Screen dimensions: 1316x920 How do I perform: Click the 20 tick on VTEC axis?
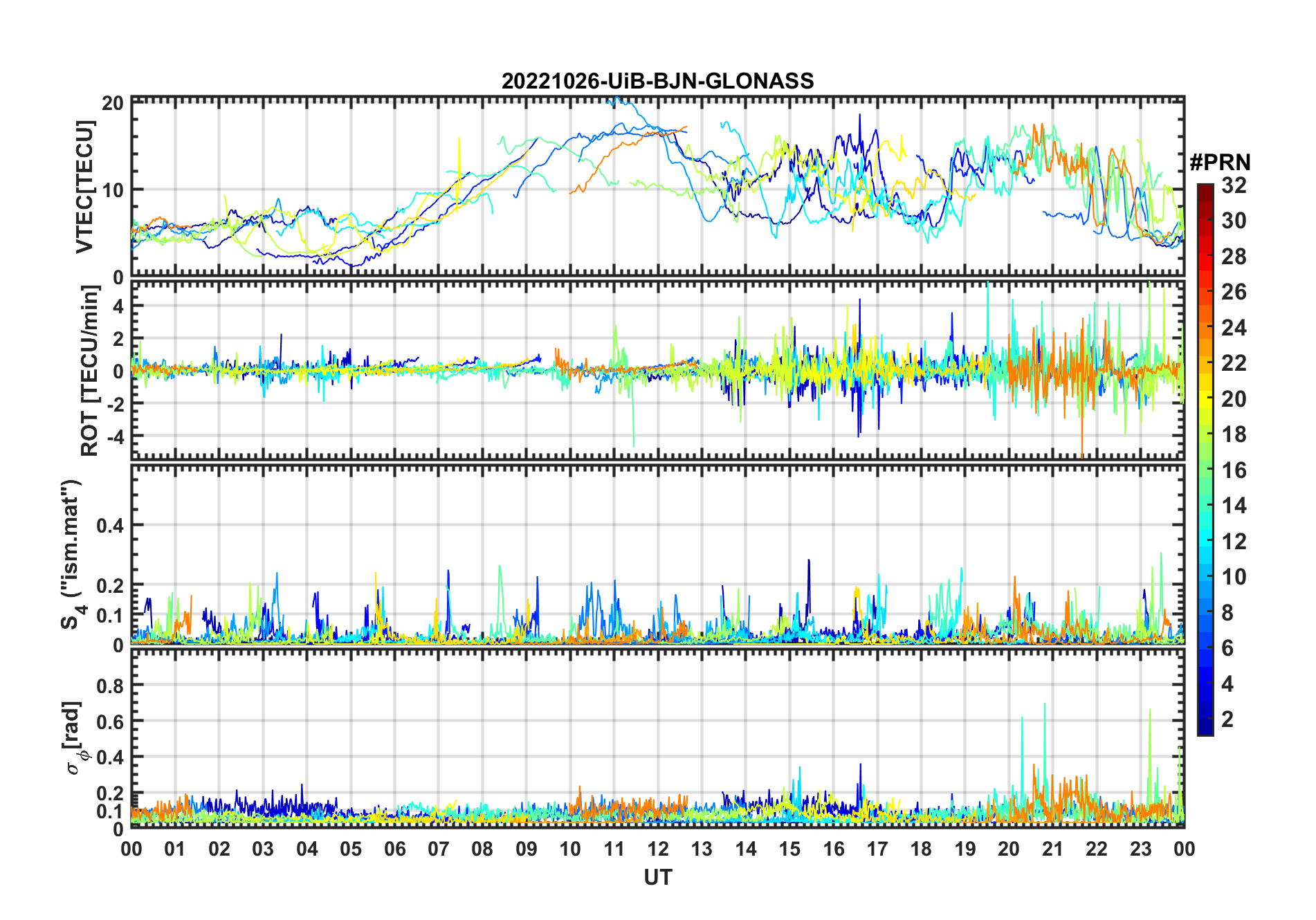tap(113, 104)
